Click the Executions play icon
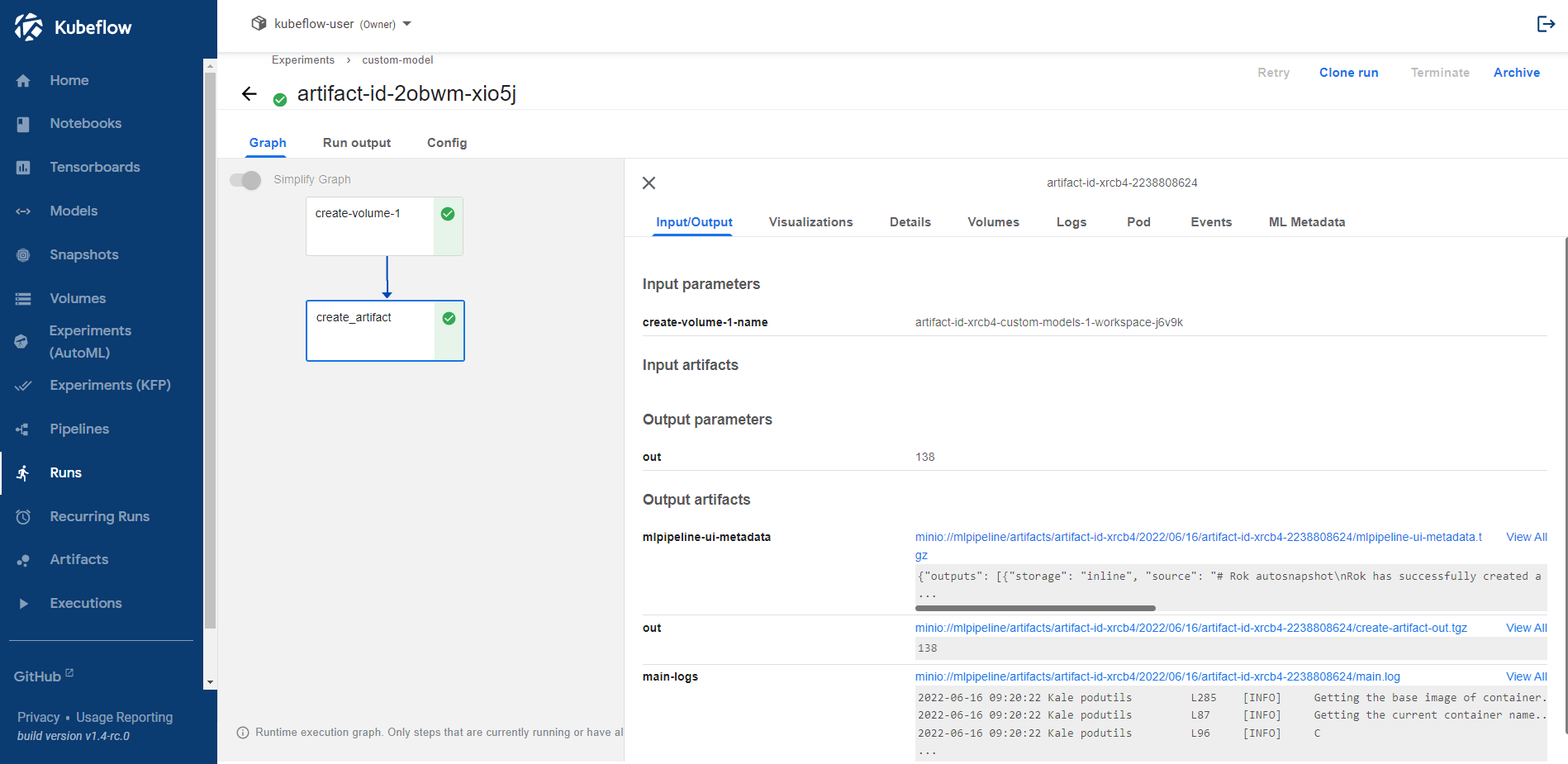The height and width of the screenshot is (764, 1568). [x=23, y=604]
